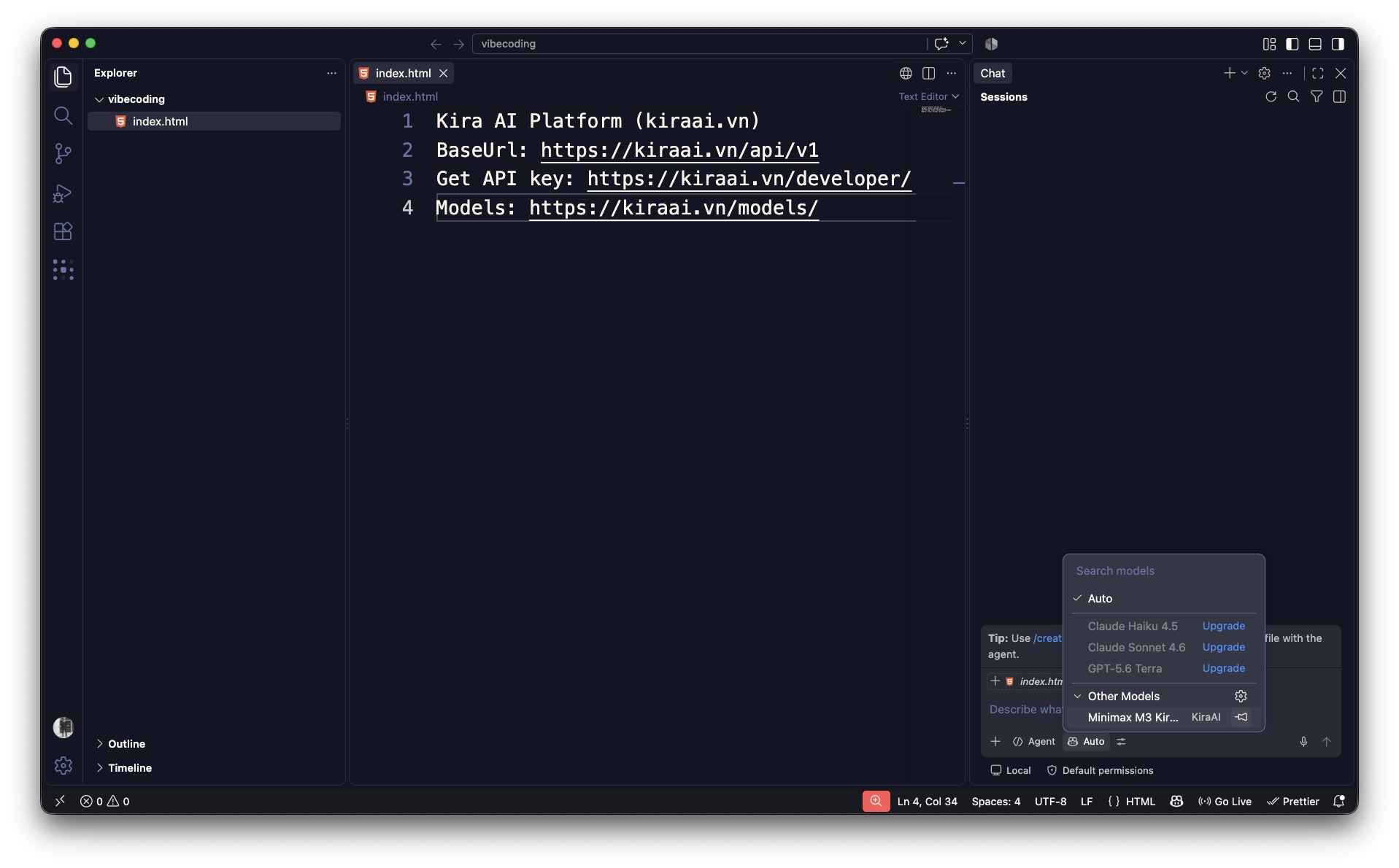Open the Accounts avatar menu

[x=63, y=727]
